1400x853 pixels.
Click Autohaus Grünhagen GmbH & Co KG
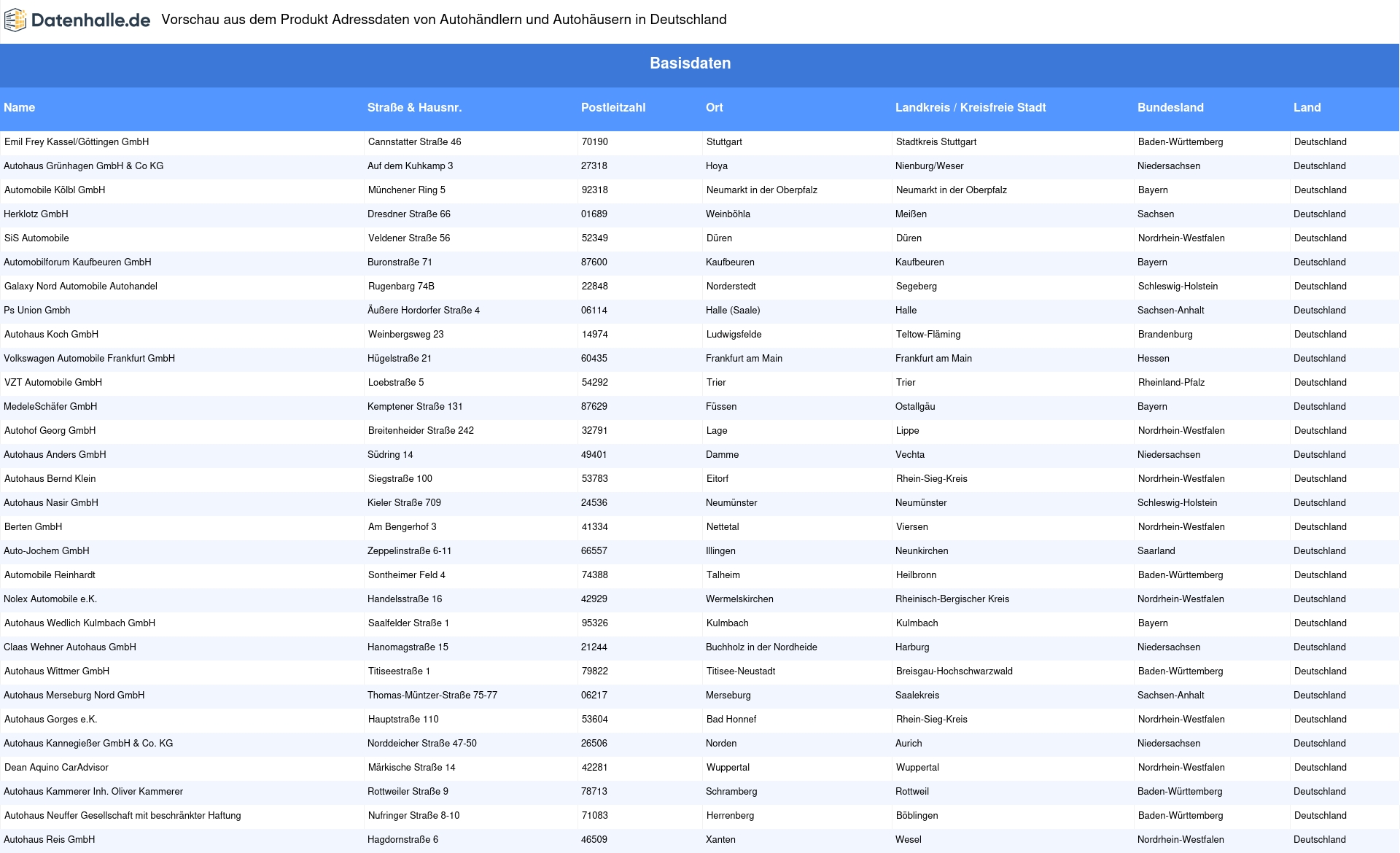click(x=84, y=166)
